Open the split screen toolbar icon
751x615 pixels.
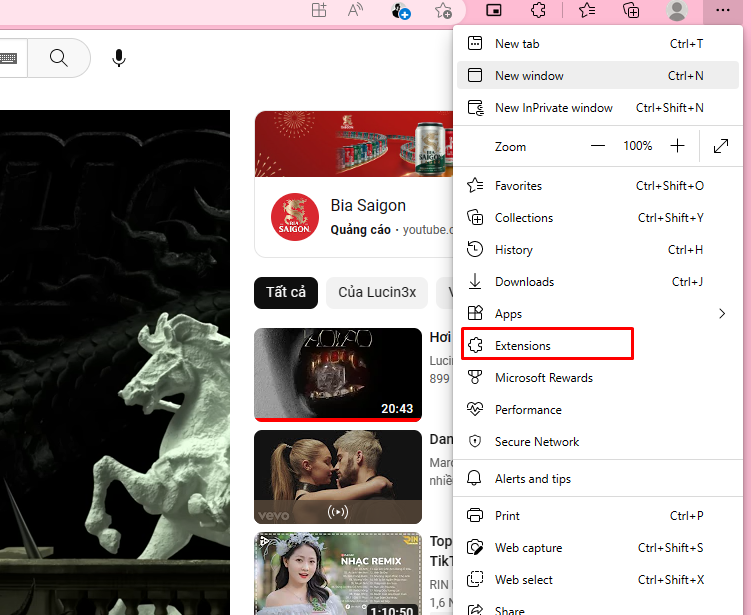tap(319, 10)
